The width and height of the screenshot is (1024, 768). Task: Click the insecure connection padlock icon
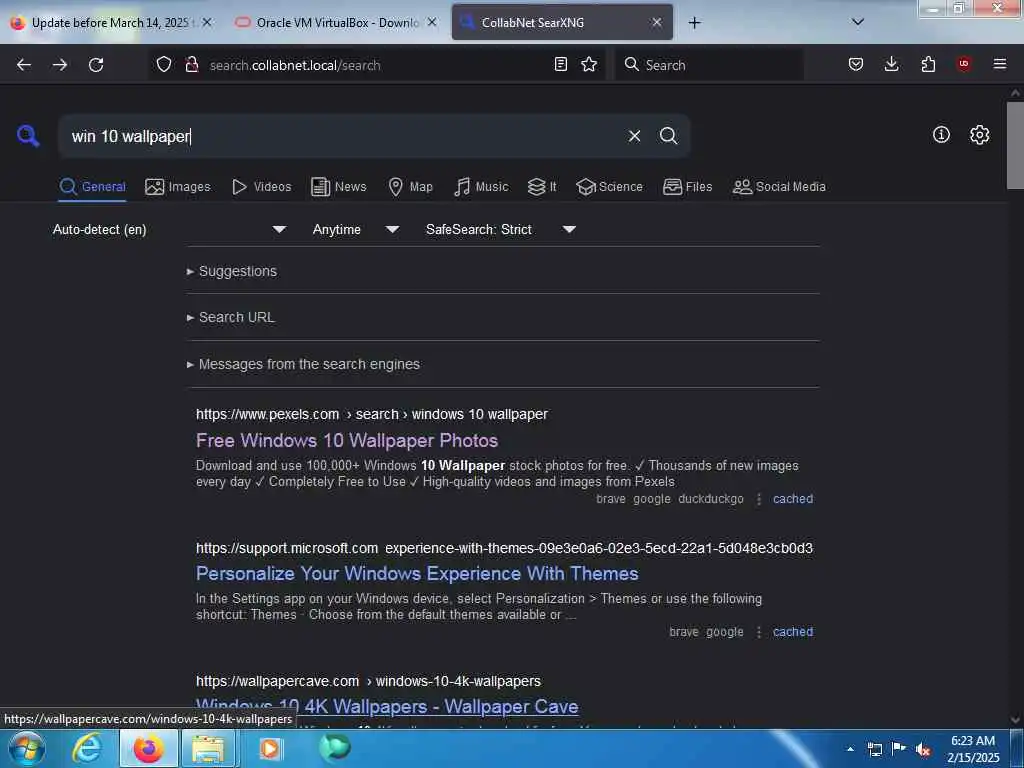coord(192,65)
